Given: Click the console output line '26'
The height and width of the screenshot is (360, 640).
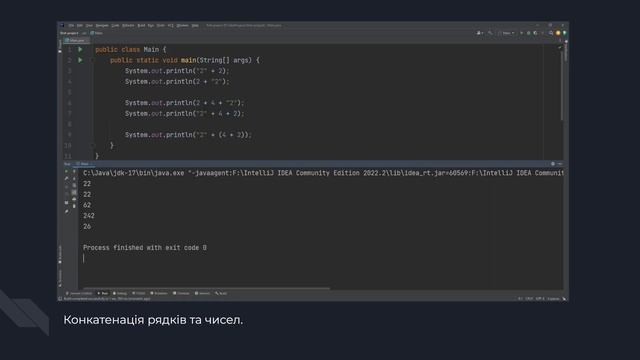Looking at the screenshot, I should pos(87,226).
